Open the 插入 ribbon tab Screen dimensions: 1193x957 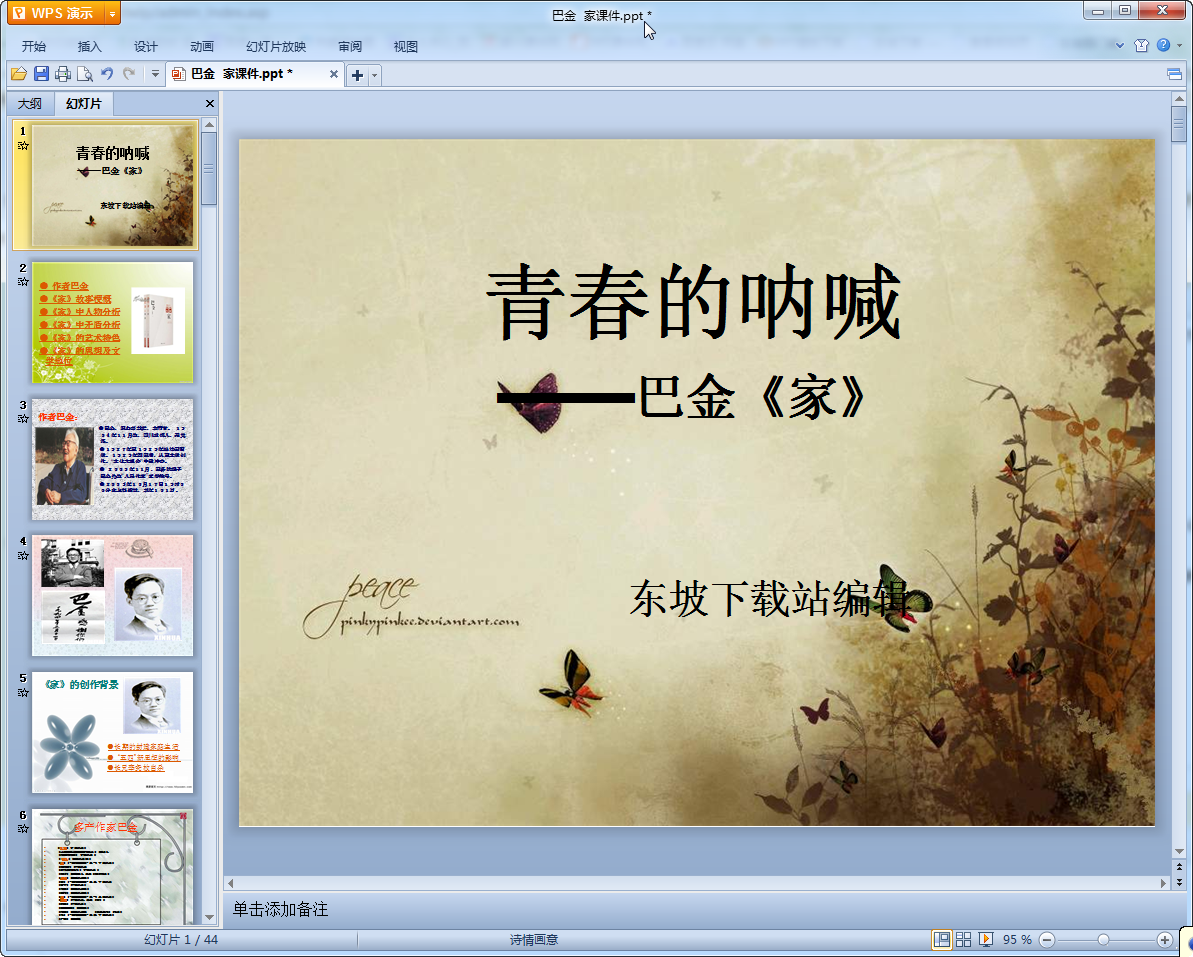(89, 46)
